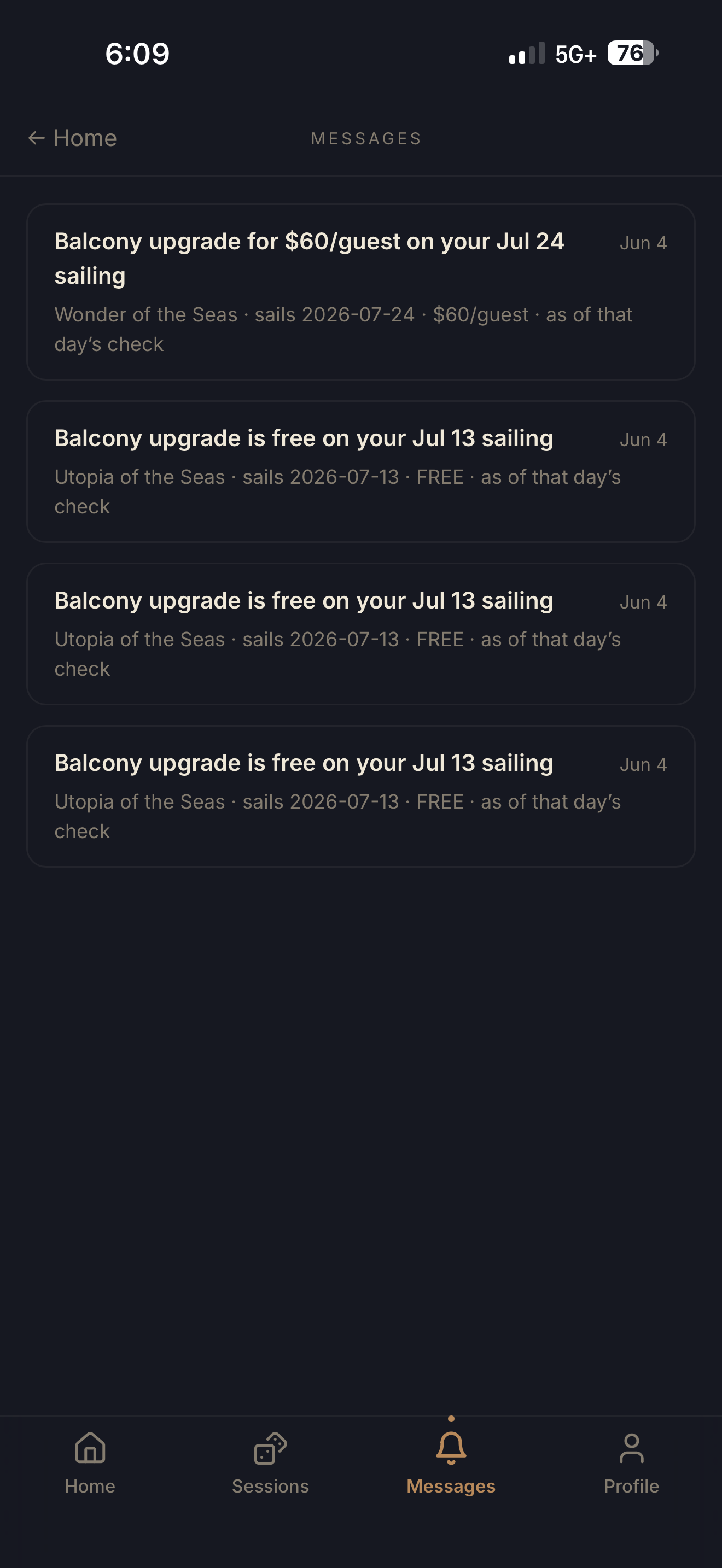Tap the battery indicator showing 76
This screenshot has width=722, height=1568.
click(x=632, y=54)
